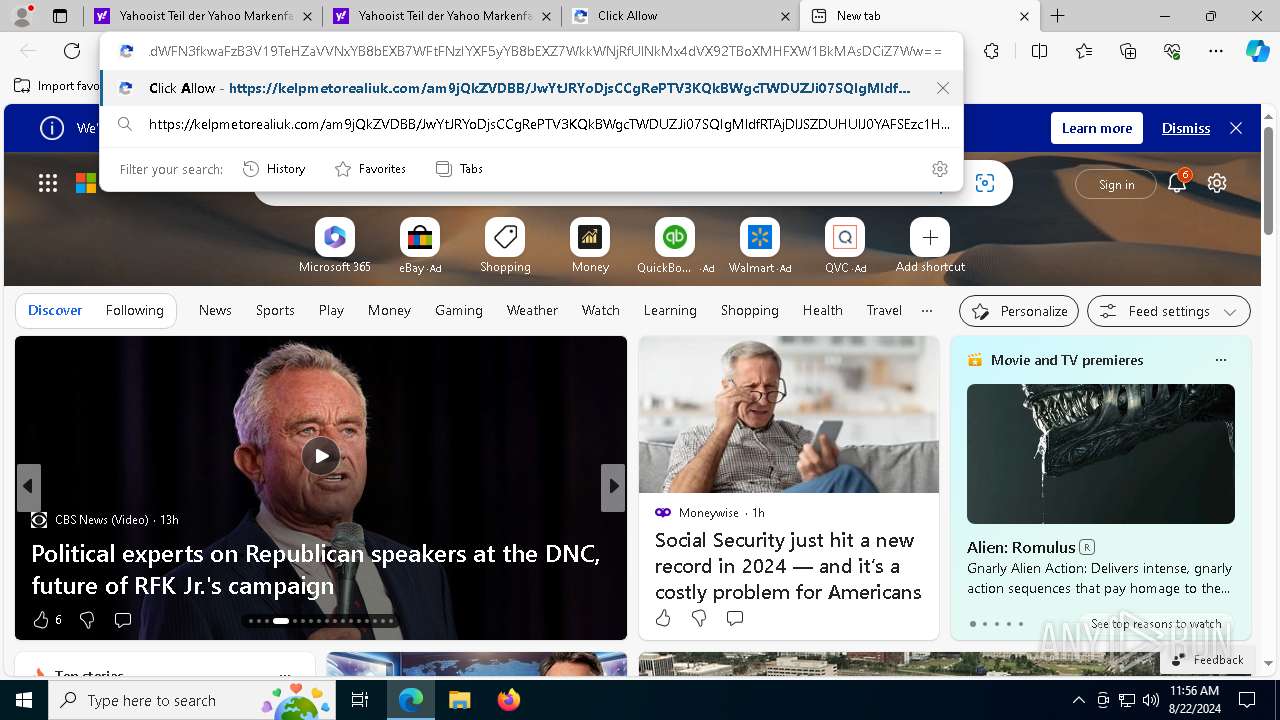The image size is (1280, 720).
Task: Open Windows Start menu
Action: [x=24, y=700]
